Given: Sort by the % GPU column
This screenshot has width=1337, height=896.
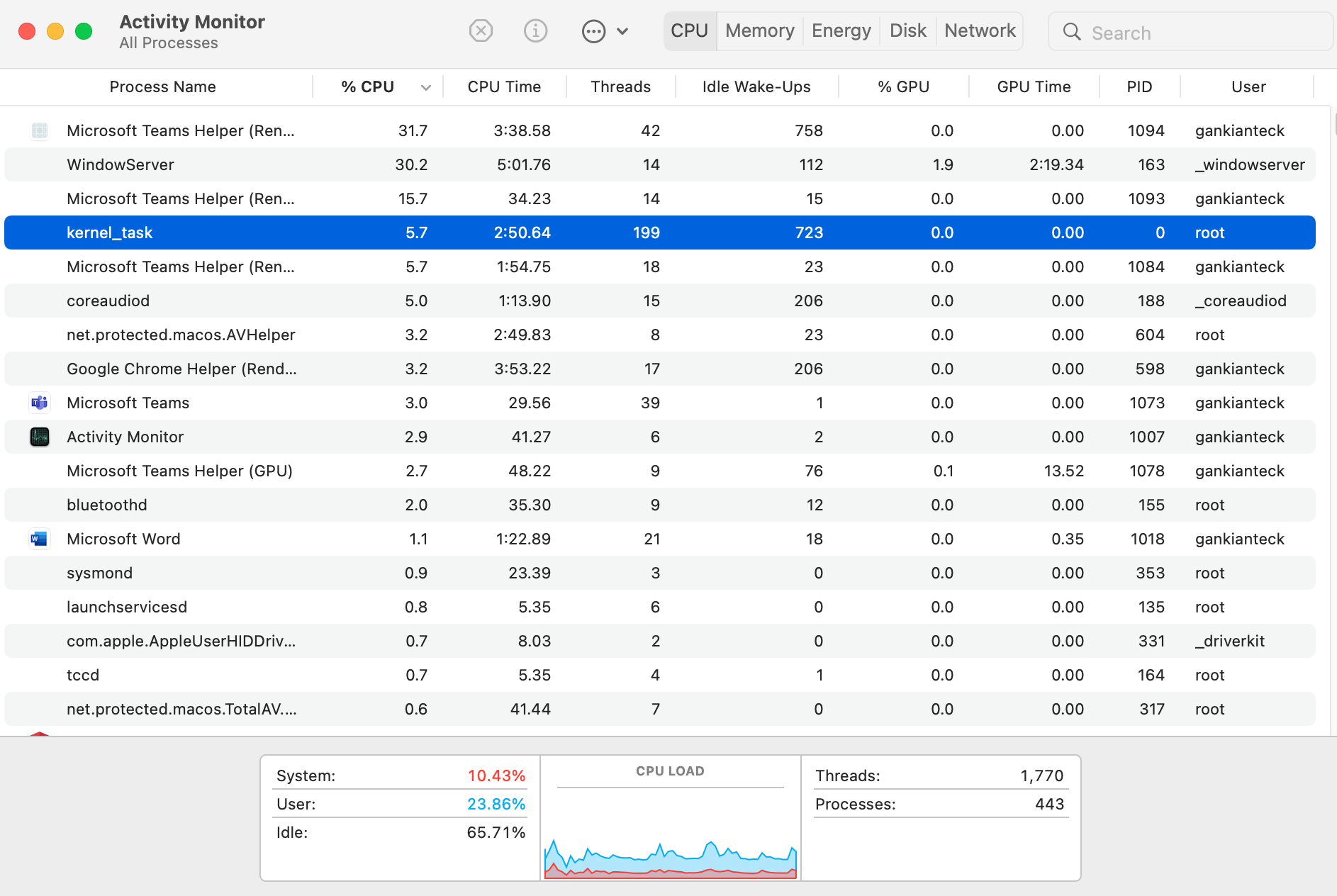Looking at the screenshot, I should 903,86.
